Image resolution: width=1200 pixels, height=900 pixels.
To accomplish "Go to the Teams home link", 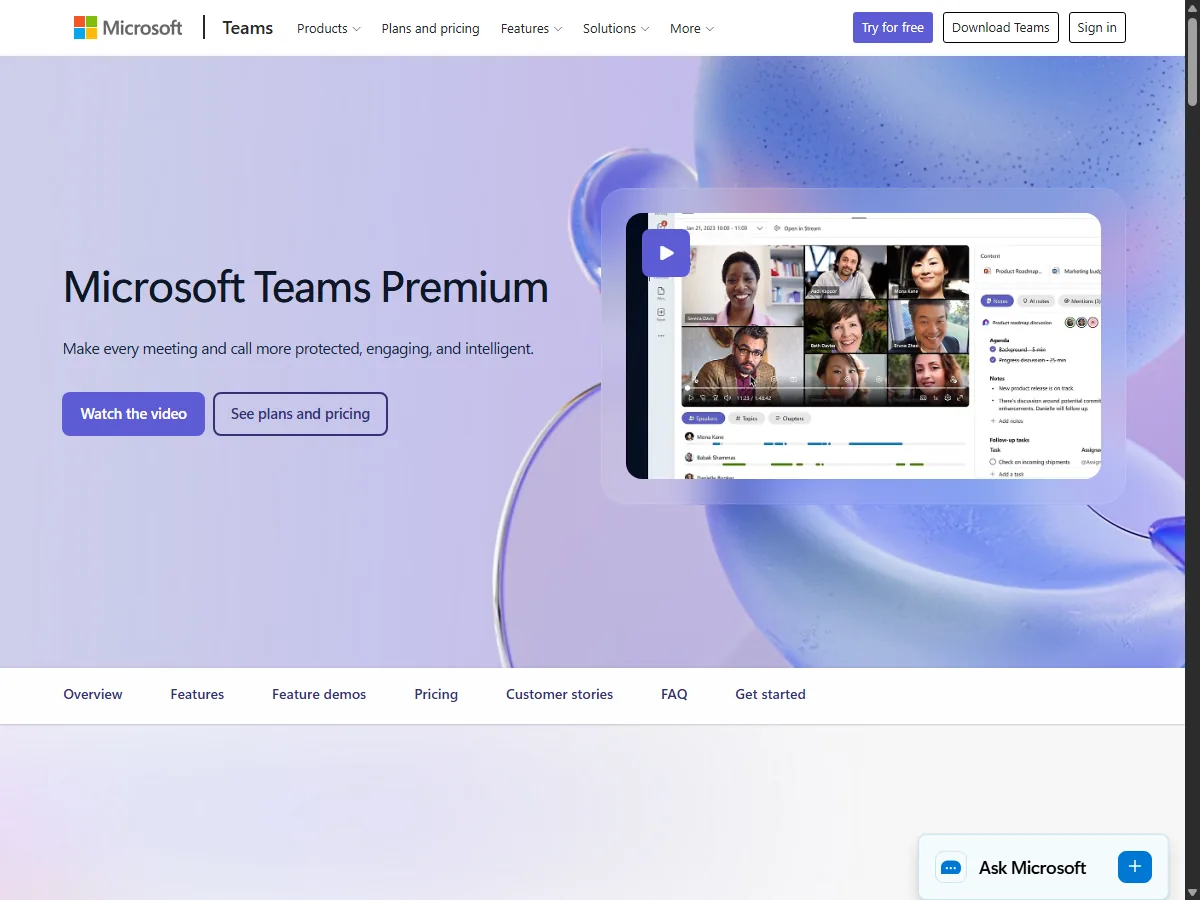I will tap(248, 28).
